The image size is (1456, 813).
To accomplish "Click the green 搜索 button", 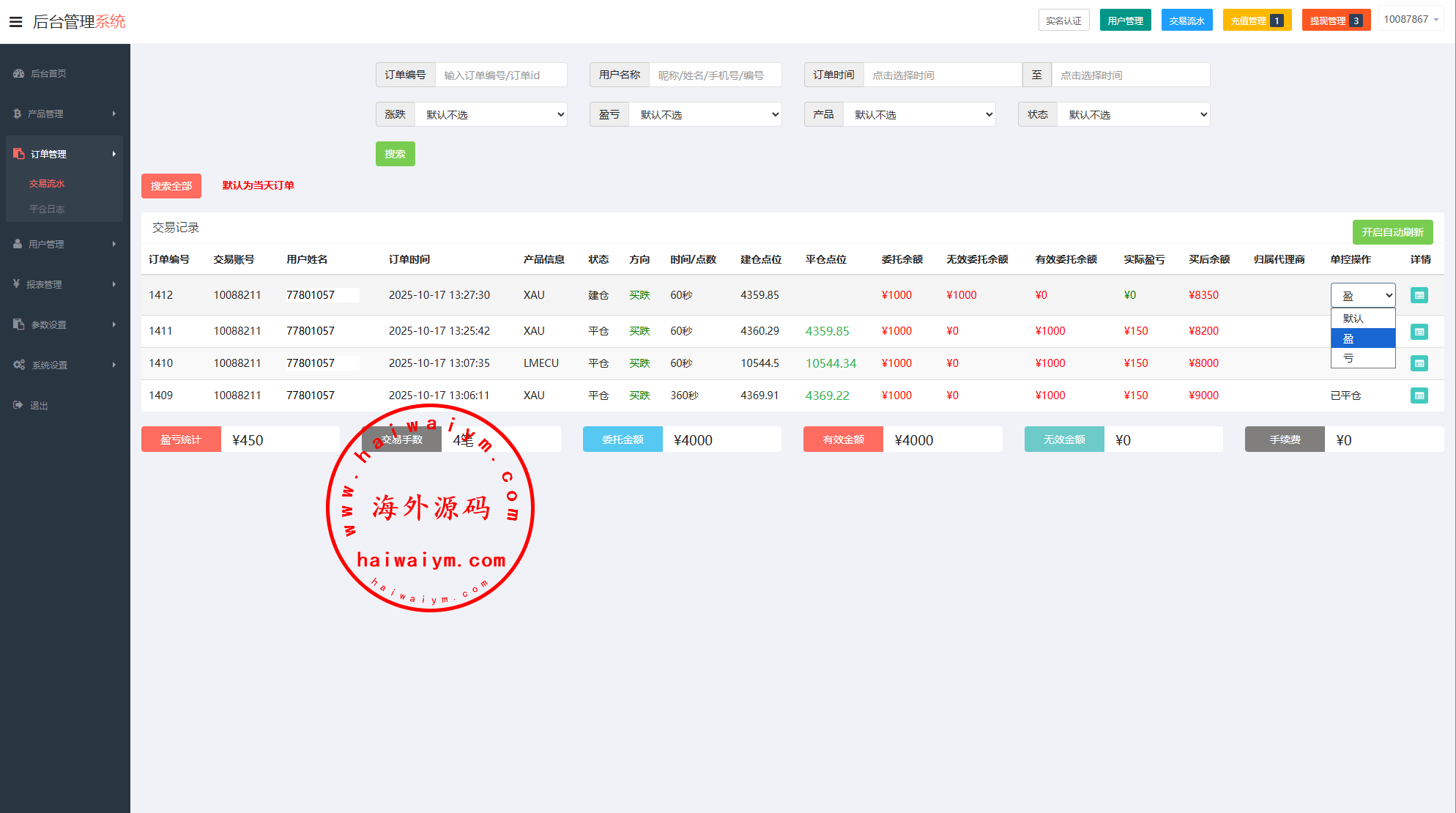I will click(x=395, y=154).
